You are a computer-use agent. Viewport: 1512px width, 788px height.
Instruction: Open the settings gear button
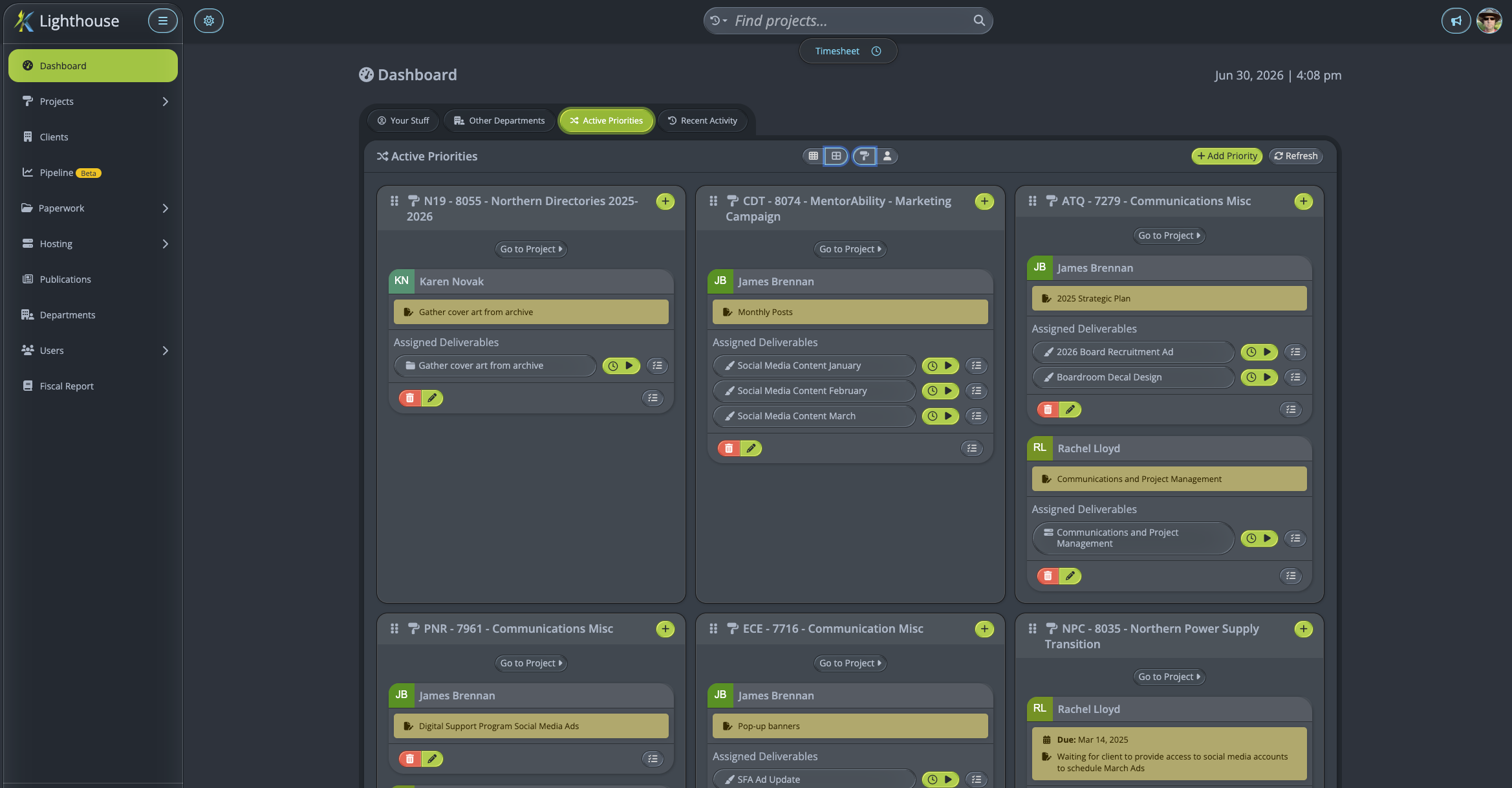tap(208, 21)
